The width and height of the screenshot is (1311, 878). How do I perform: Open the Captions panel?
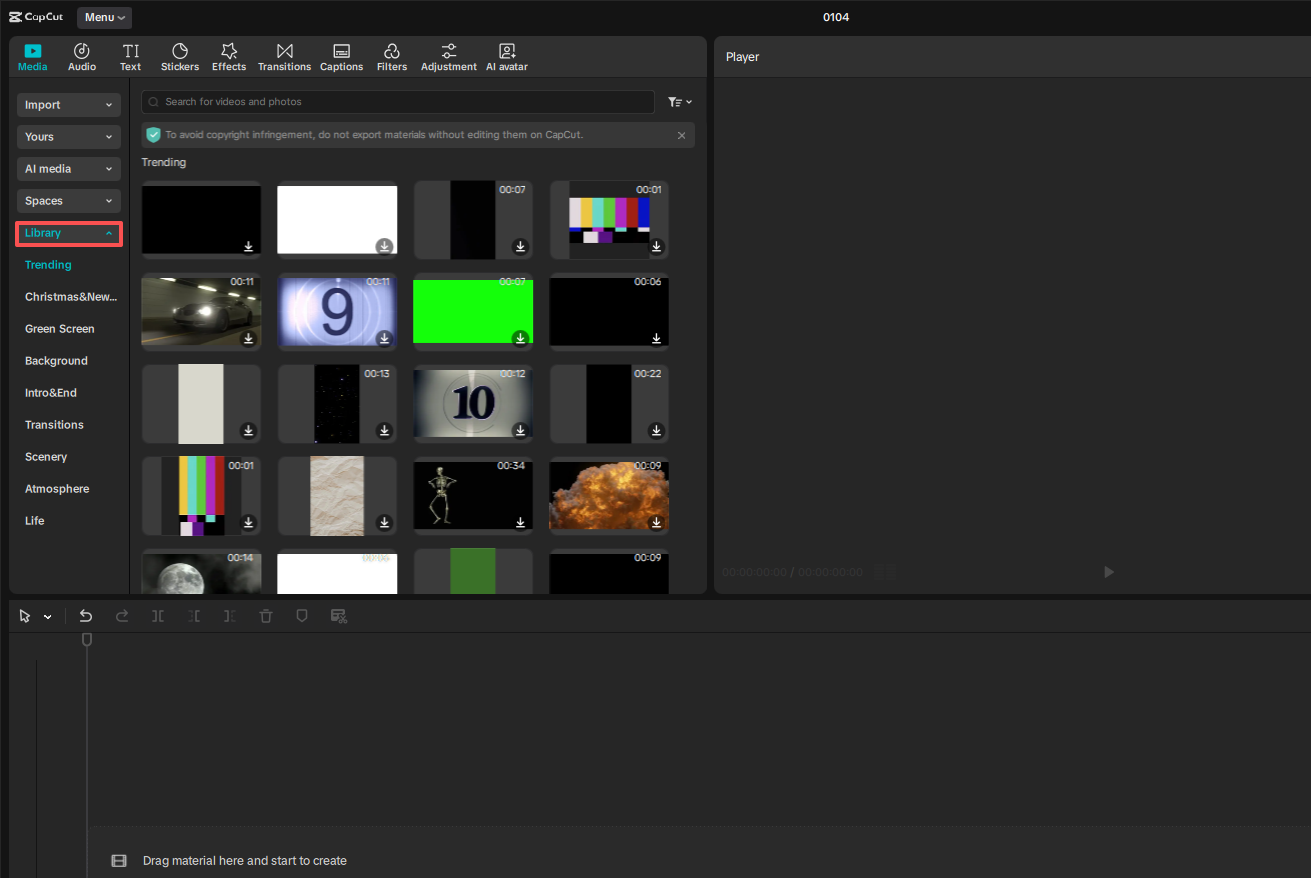pyautogui.click(x=341, y=56)
